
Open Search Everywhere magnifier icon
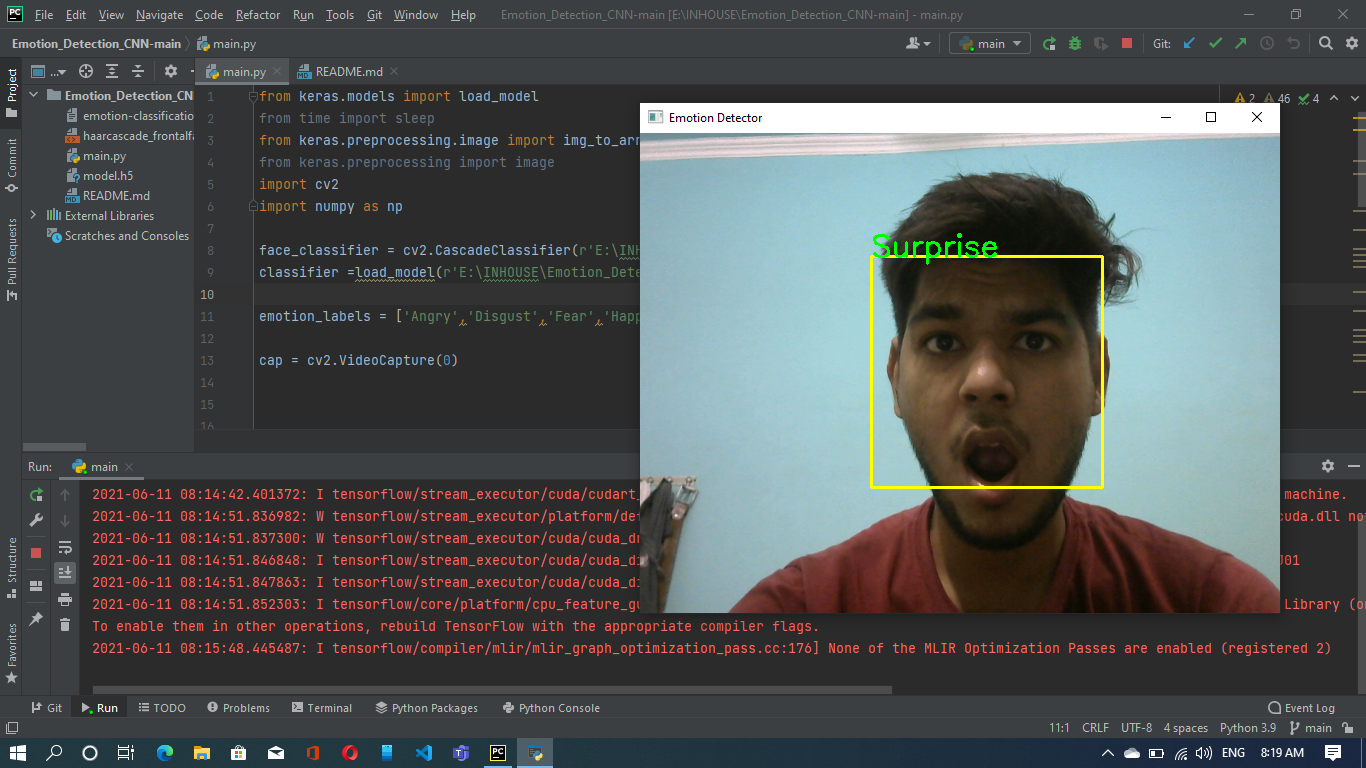pyautogui.click(x=1327, y=42)
